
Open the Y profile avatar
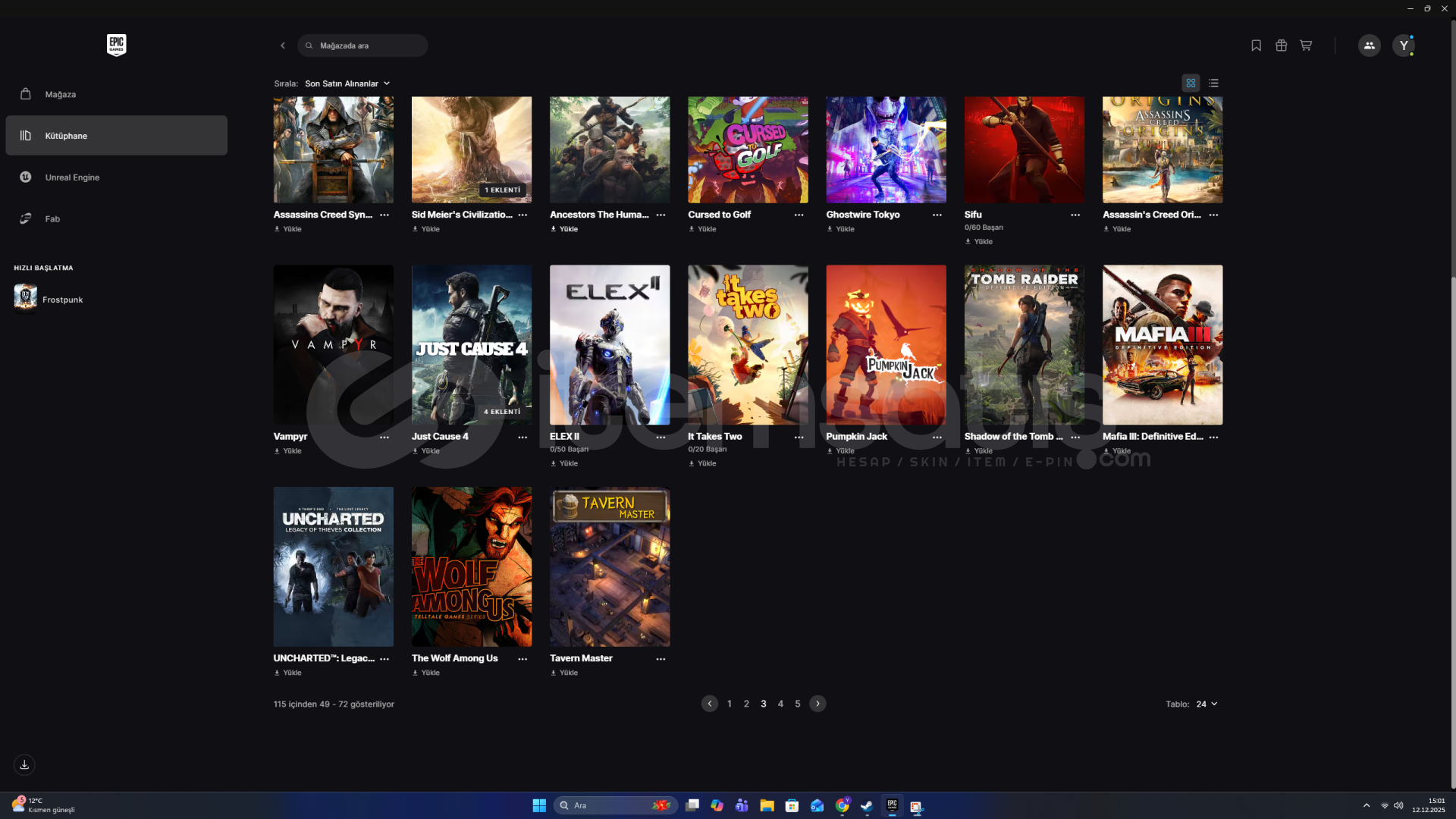(1404, 45)
